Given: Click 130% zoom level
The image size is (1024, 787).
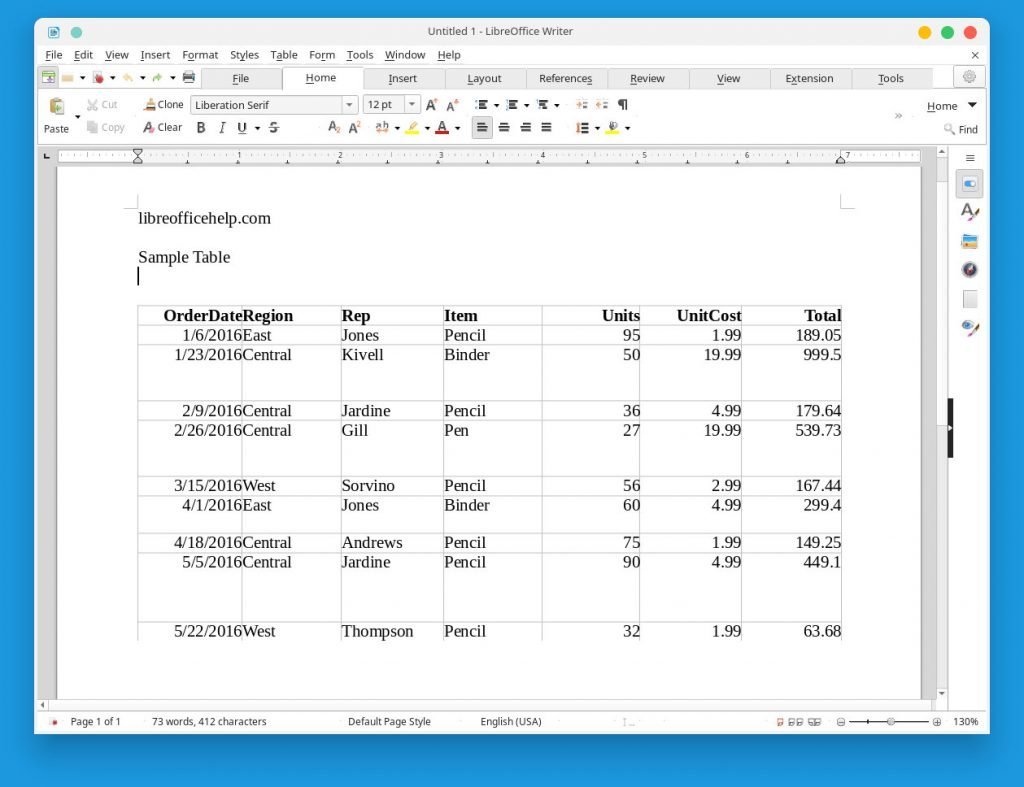Looking at the screenshot, I should (x=965, y=722).
